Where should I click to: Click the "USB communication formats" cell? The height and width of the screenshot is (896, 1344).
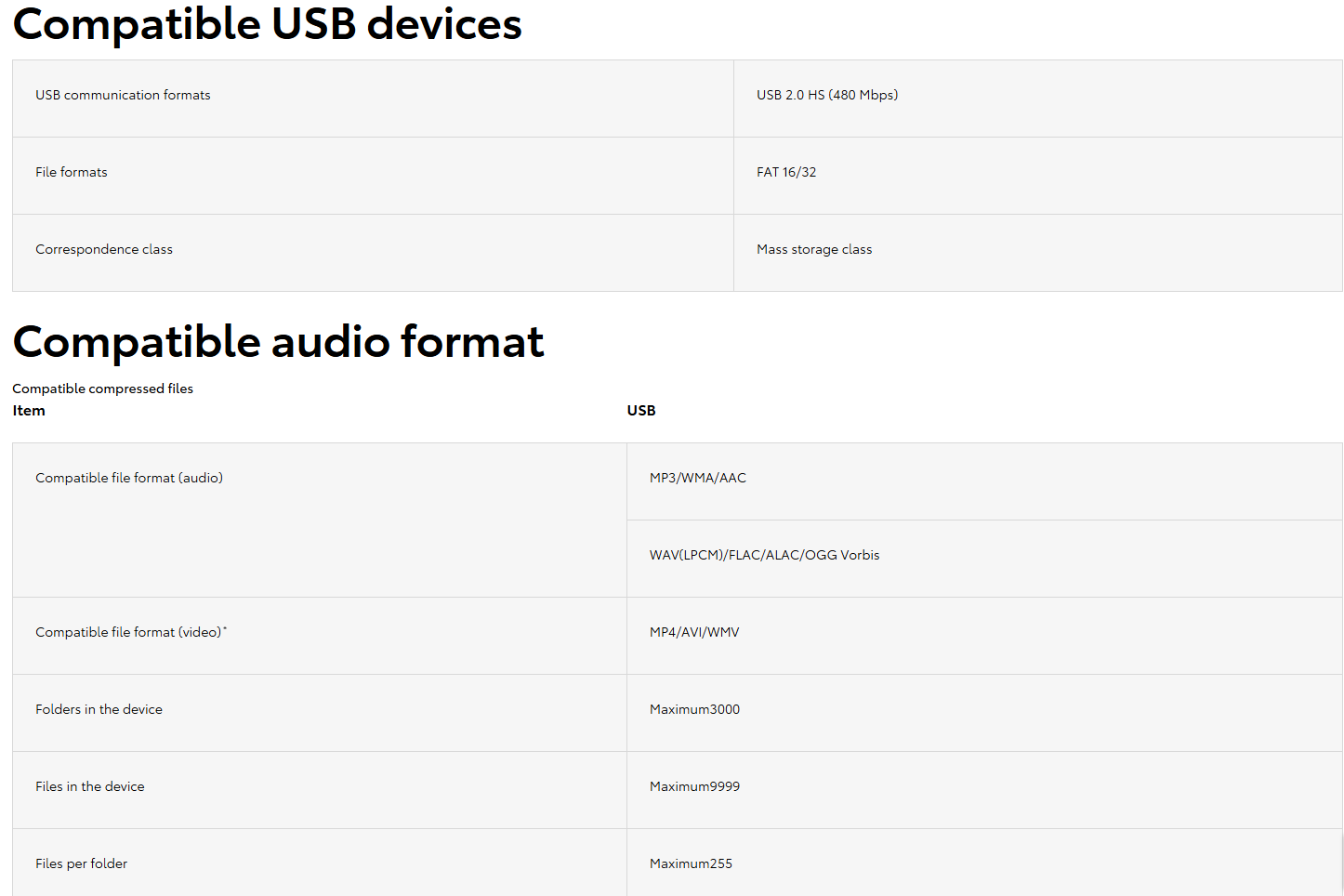(123, 95)
